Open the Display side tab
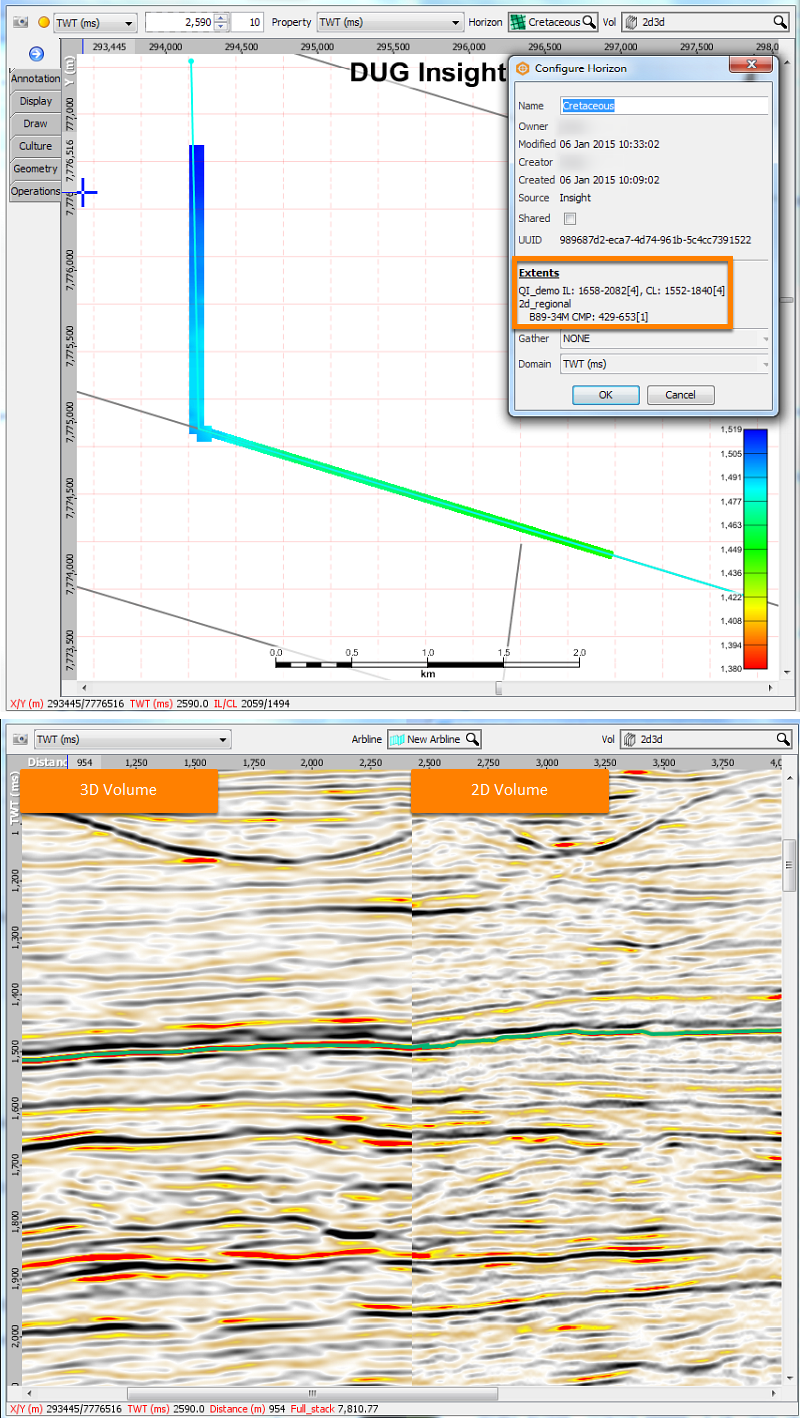Image resolution: width=800 pixels, height=1418 pixels. tap(35, 101)
